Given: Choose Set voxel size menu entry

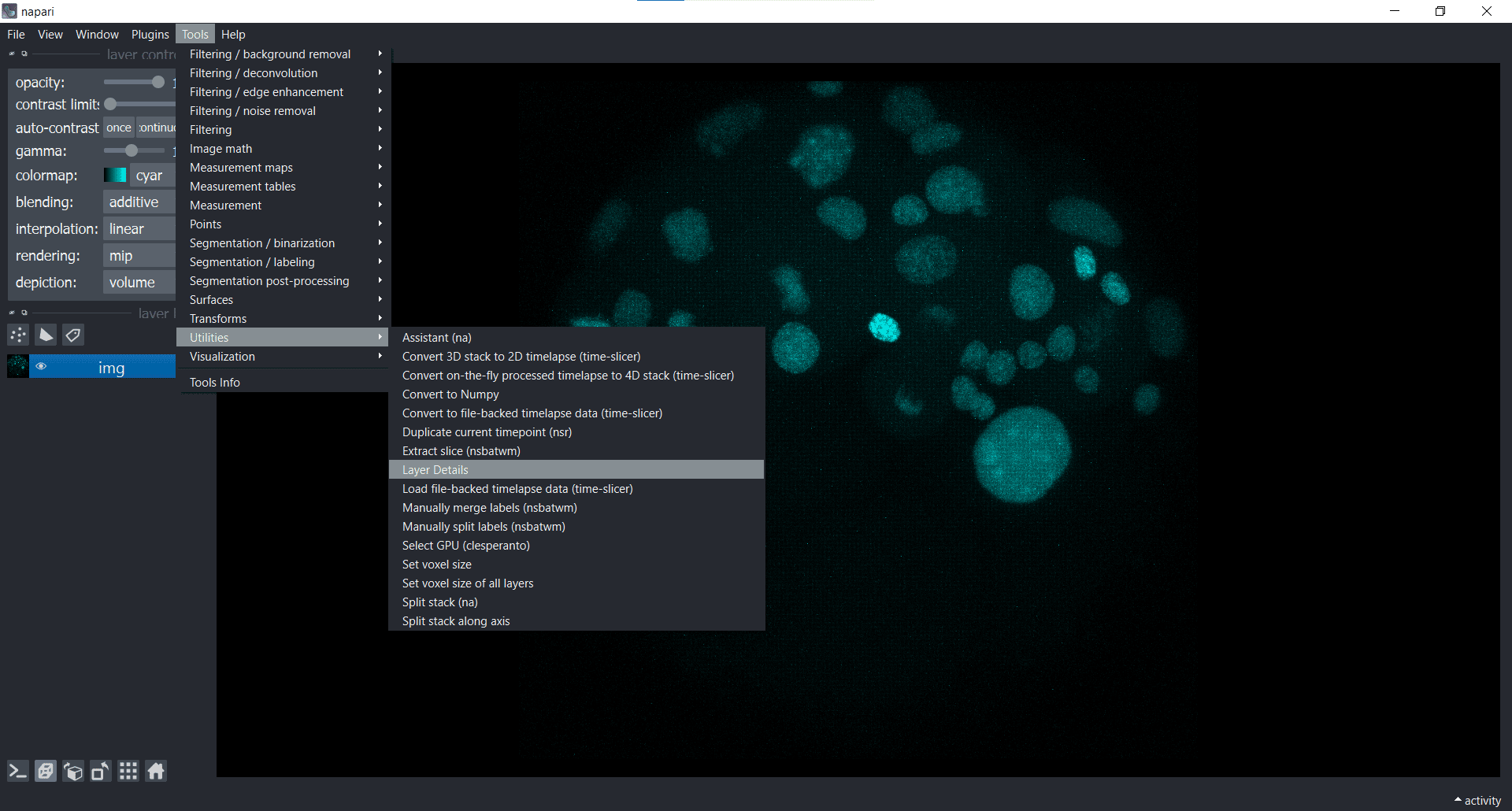Looking at the screenshot, I should (437, 565).
